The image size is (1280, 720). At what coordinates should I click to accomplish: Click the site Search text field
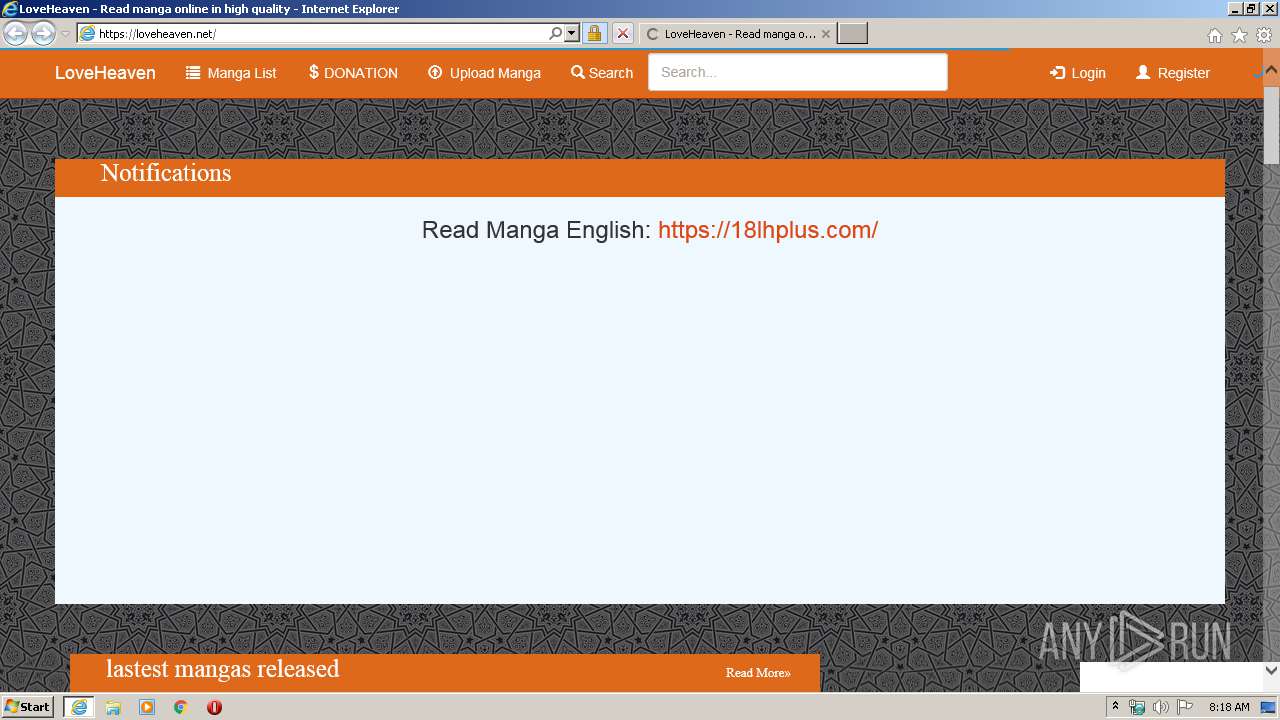click(797, 72)
